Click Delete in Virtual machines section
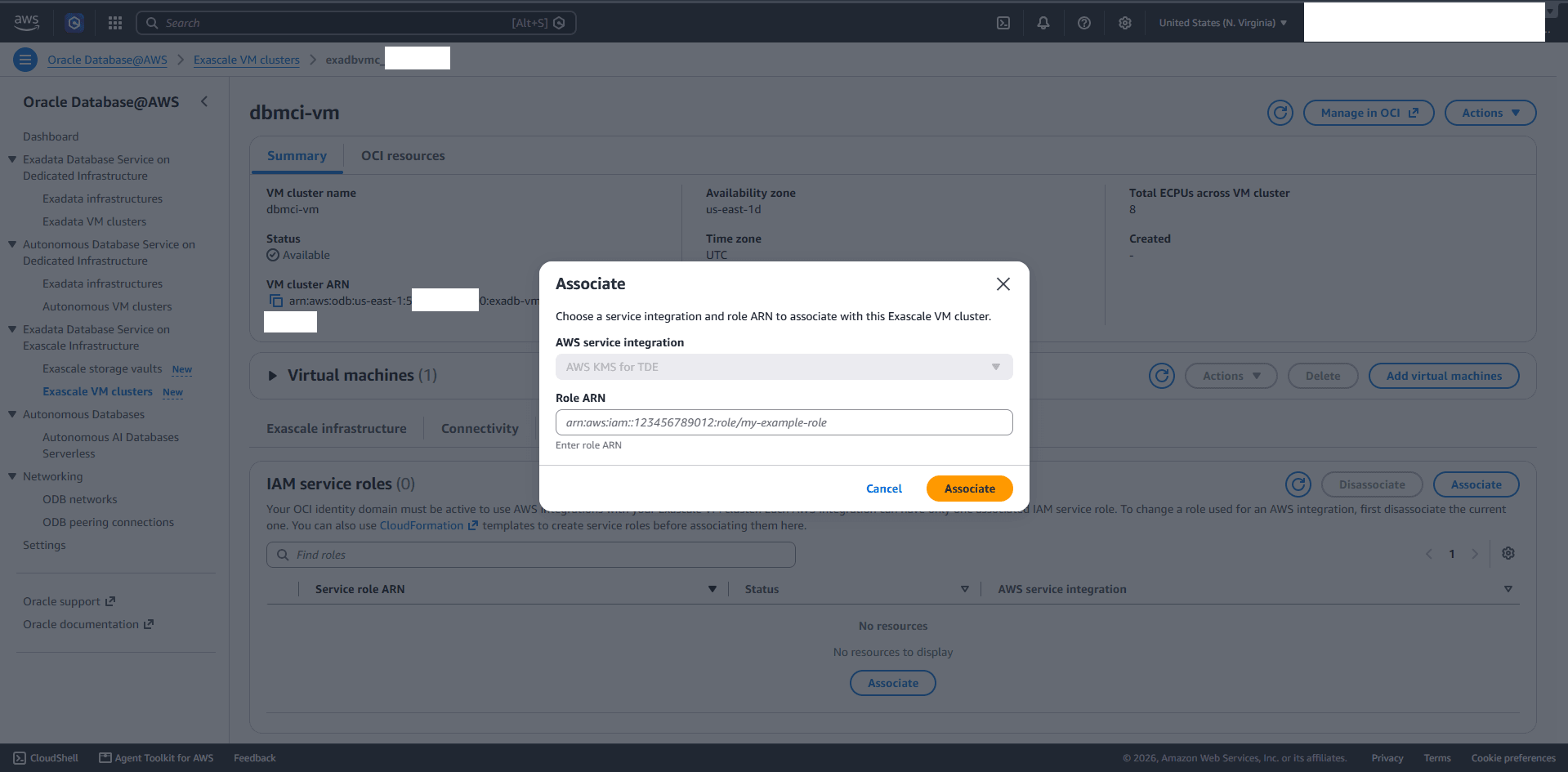Viewport: 1568px width, 772px height. pyautogui.click(x=1323, y=376)
